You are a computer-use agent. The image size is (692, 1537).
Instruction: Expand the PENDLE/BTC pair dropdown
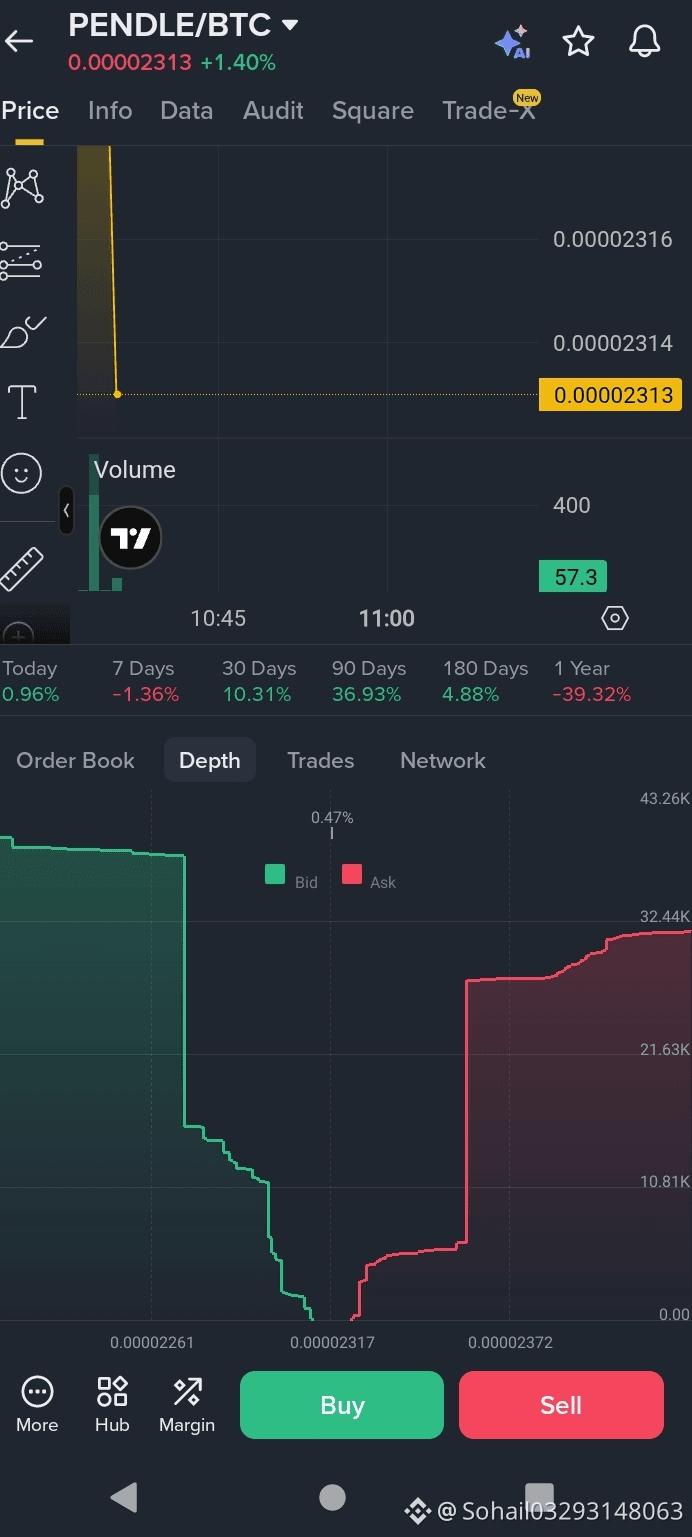pos(290,24)
